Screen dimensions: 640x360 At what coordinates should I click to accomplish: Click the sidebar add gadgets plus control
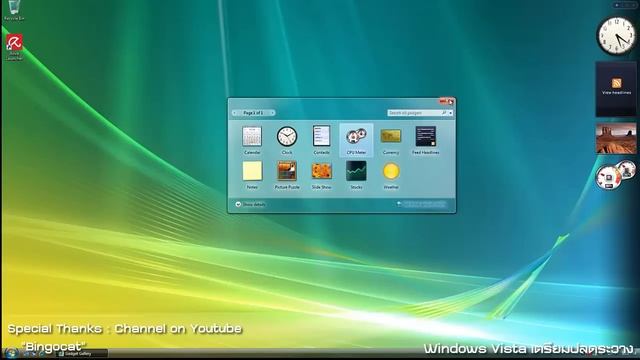(x=617, y=5)
